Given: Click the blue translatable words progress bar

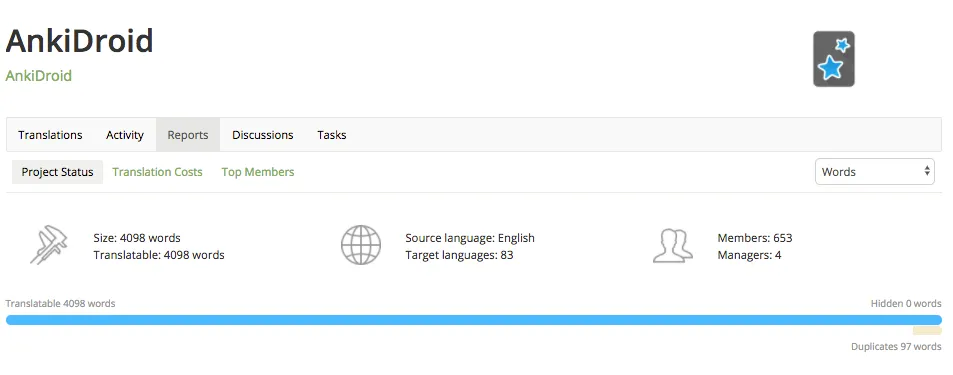Looking at the screenshot, I should point(473,320).
